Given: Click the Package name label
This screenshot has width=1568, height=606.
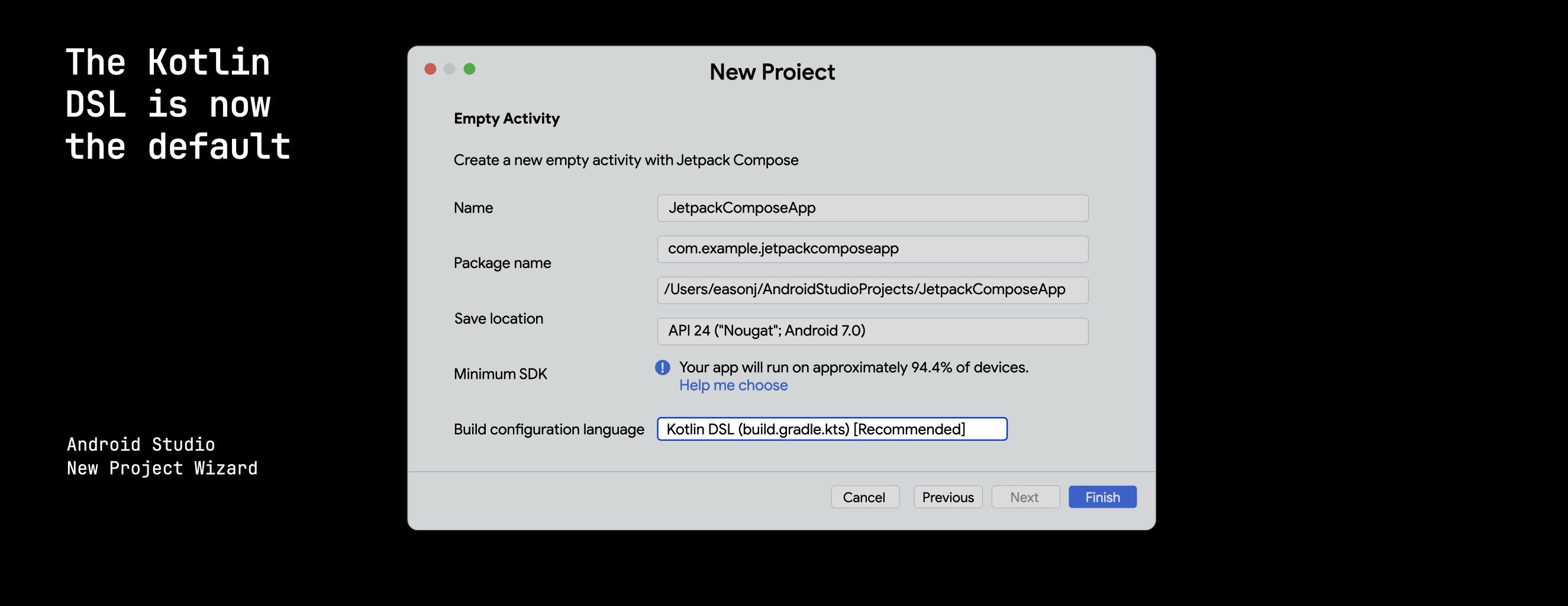Looking at the screenshot, I should (x=502, y=263).
